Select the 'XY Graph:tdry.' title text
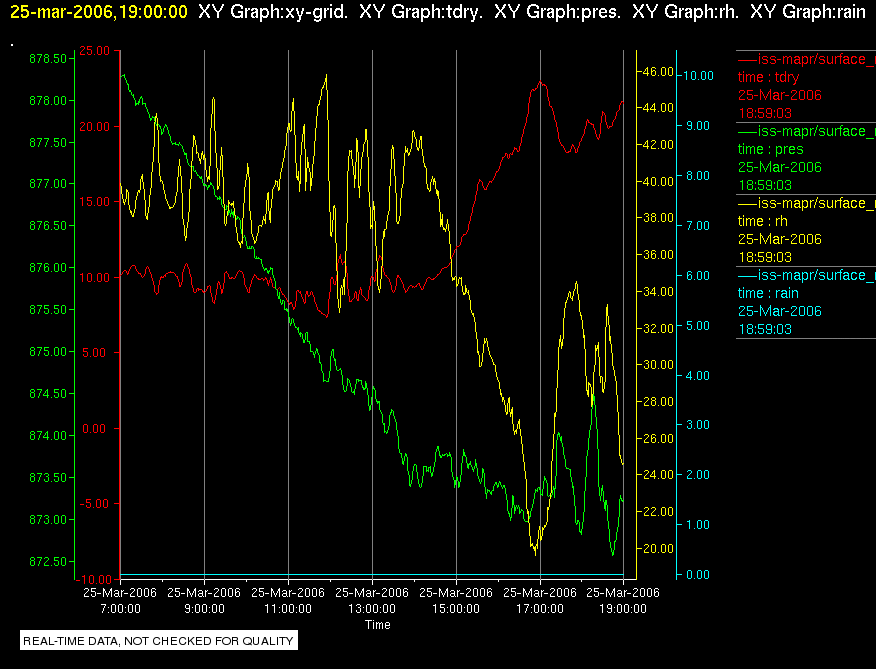Image resolution: width=876 pixels, height=669 pixels. (x=421, y=12)
